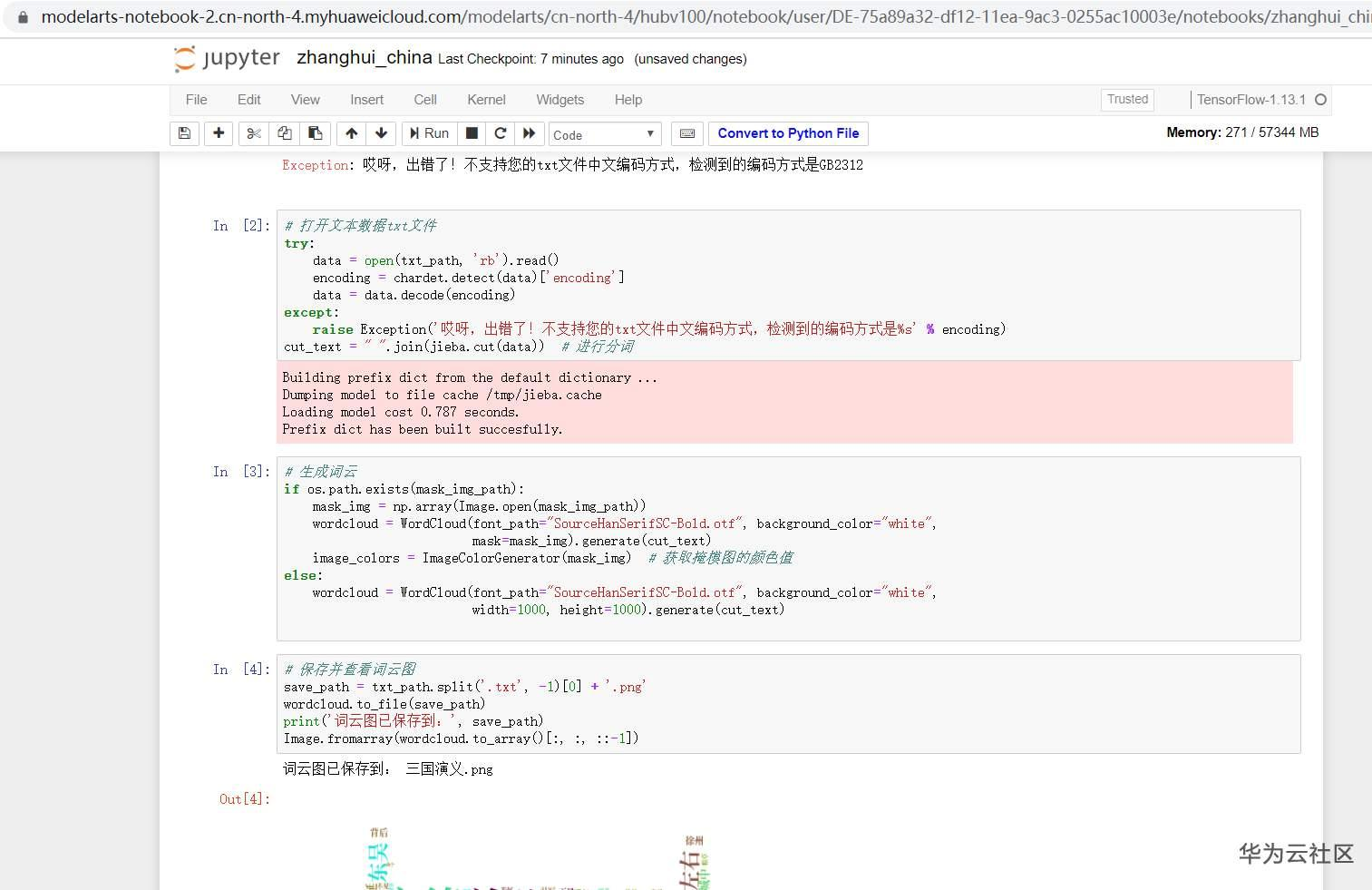Restart kernel and run all cells
Image resolution: width=1372 pixels, height=890 pixels.
530,133
